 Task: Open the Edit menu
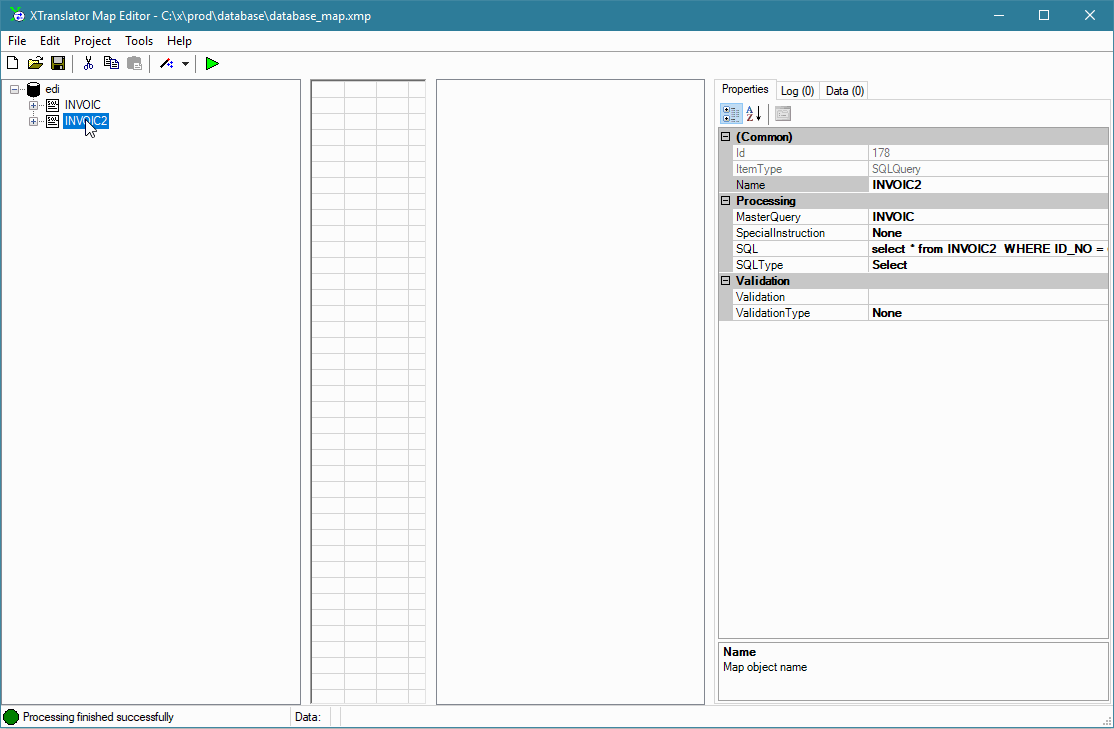50,40
